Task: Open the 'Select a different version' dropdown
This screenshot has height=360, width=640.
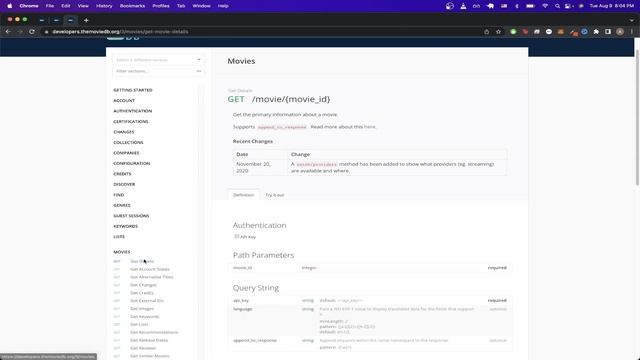Action: [158, 60]
